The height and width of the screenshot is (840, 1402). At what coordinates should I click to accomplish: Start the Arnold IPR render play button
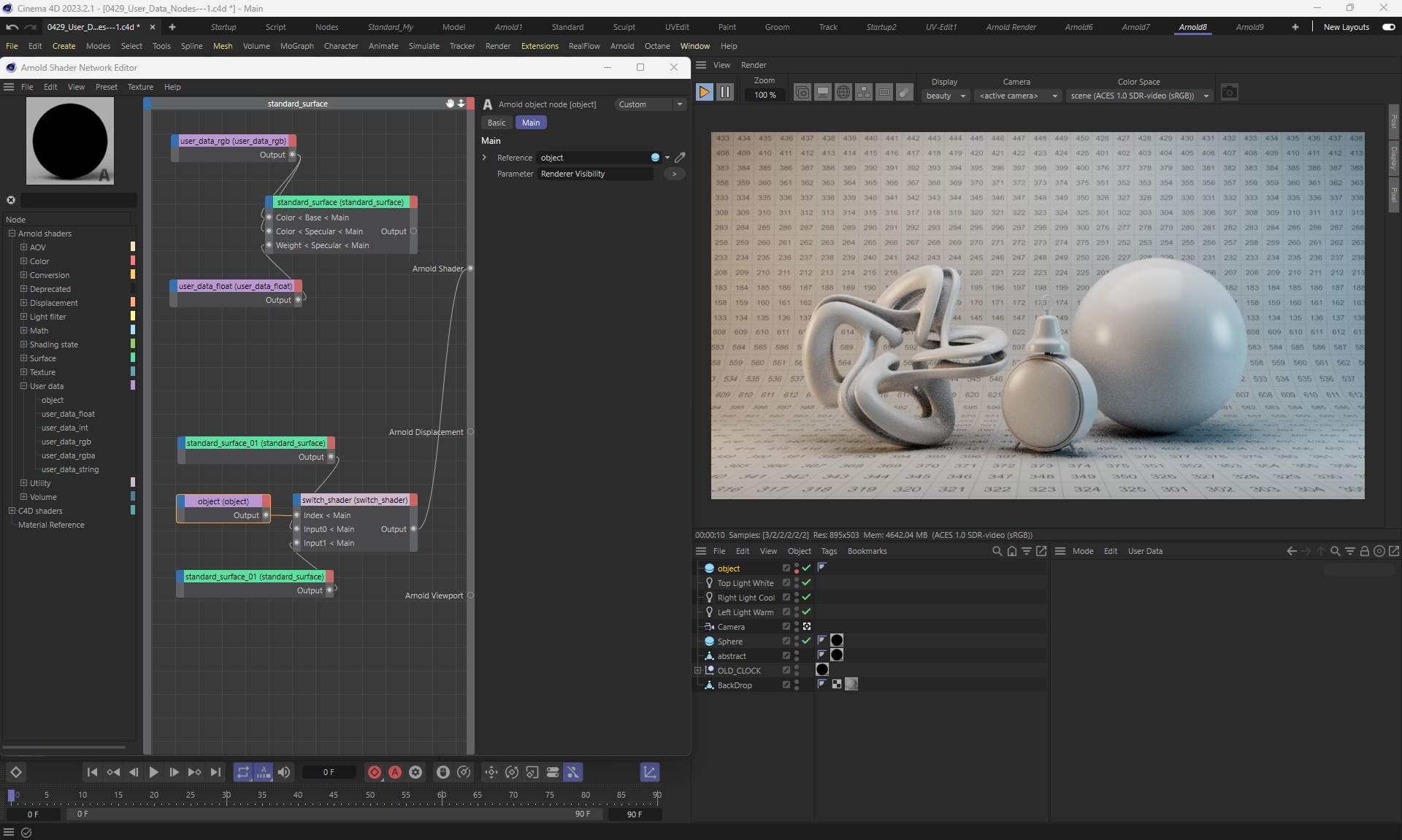(x=704, y=93)
